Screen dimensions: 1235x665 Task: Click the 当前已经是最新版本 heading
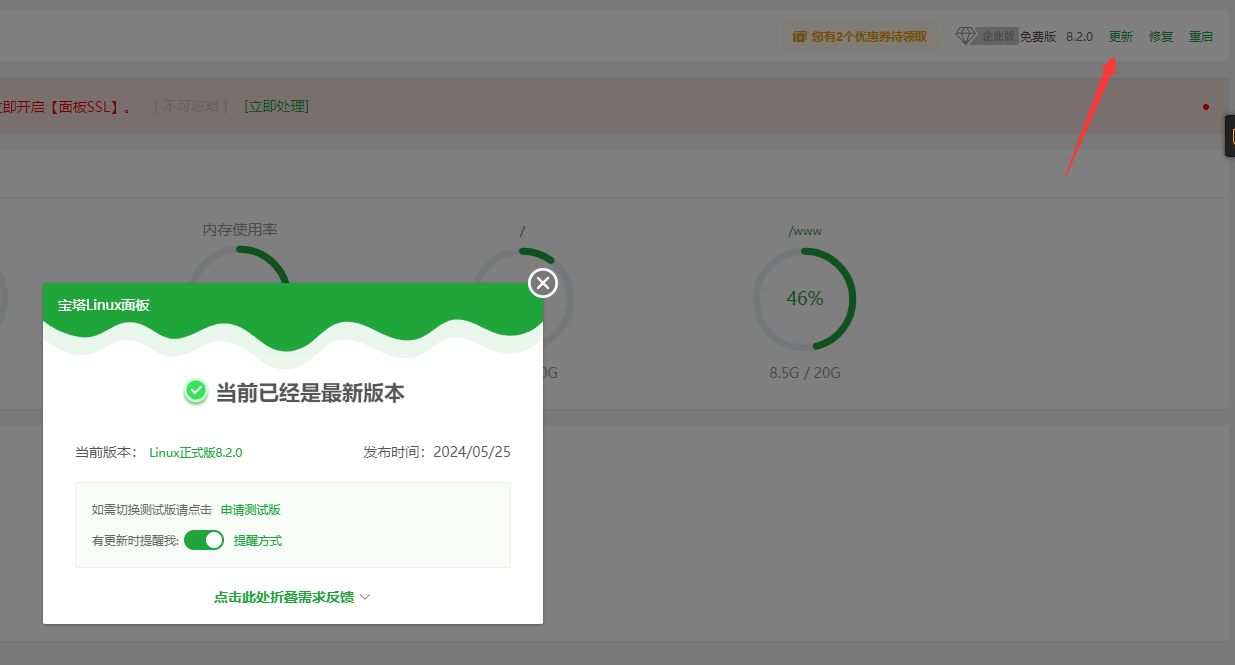(x=310, y=393)
